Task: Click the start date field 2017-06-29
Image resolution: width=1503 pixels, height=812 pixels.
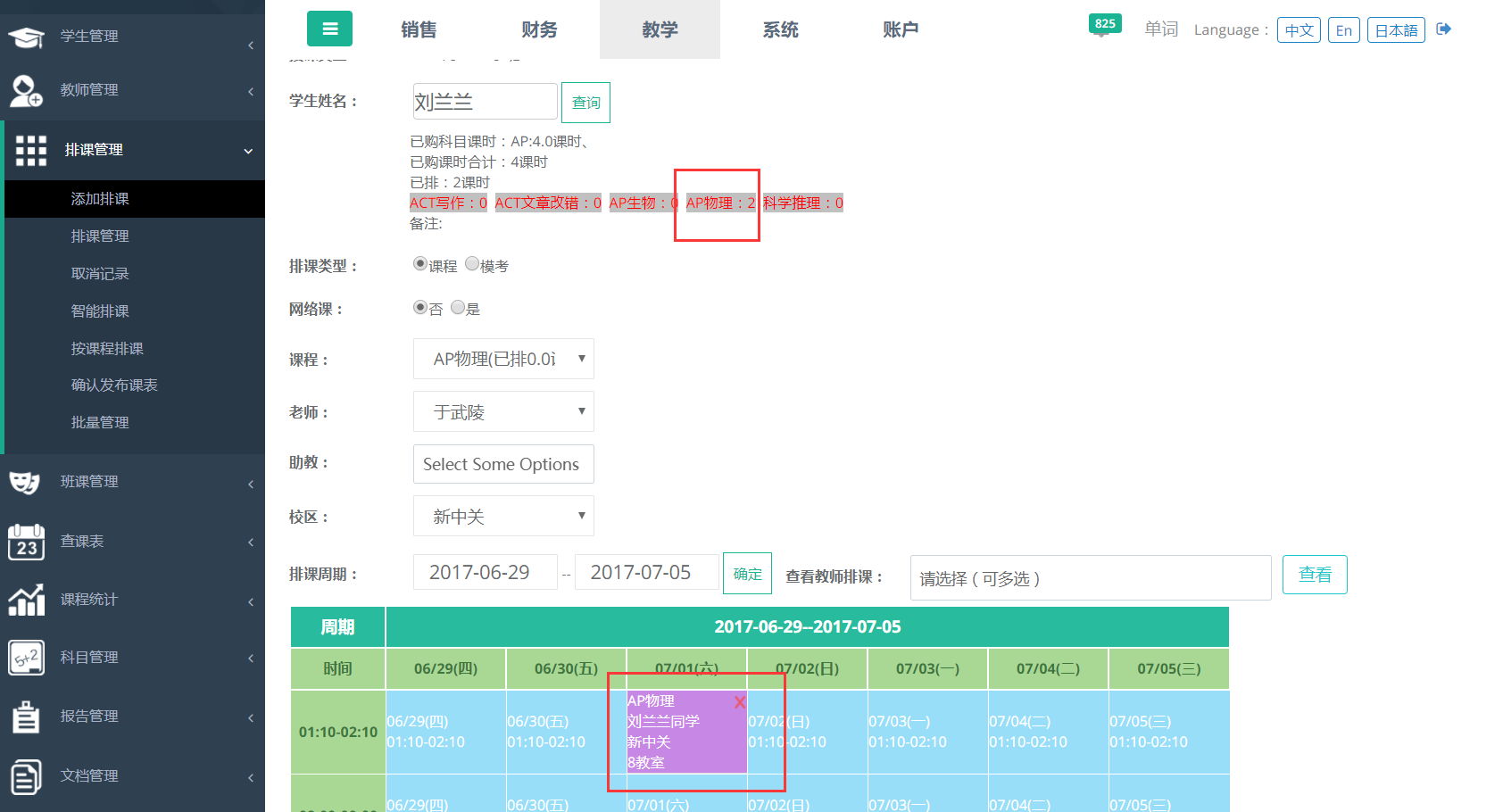Action: tap(485, 572)
